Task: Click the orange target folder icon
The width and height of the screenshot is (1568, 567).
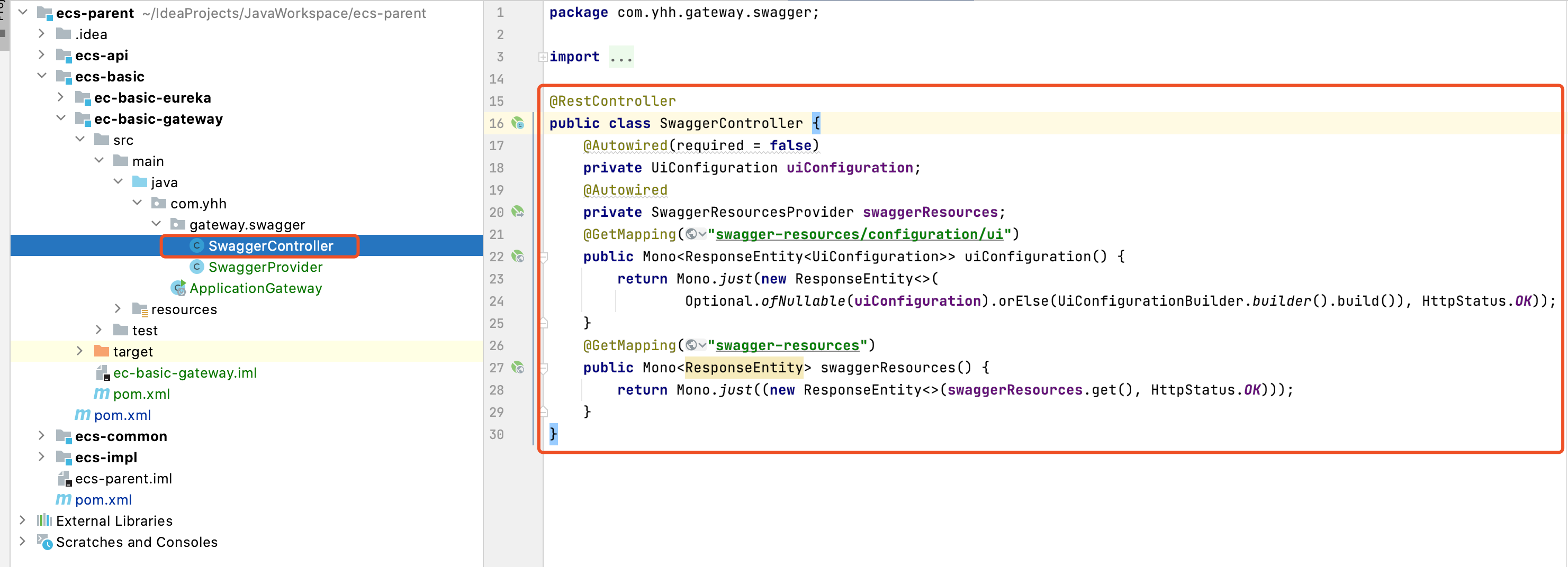Action: coord(102,352)
